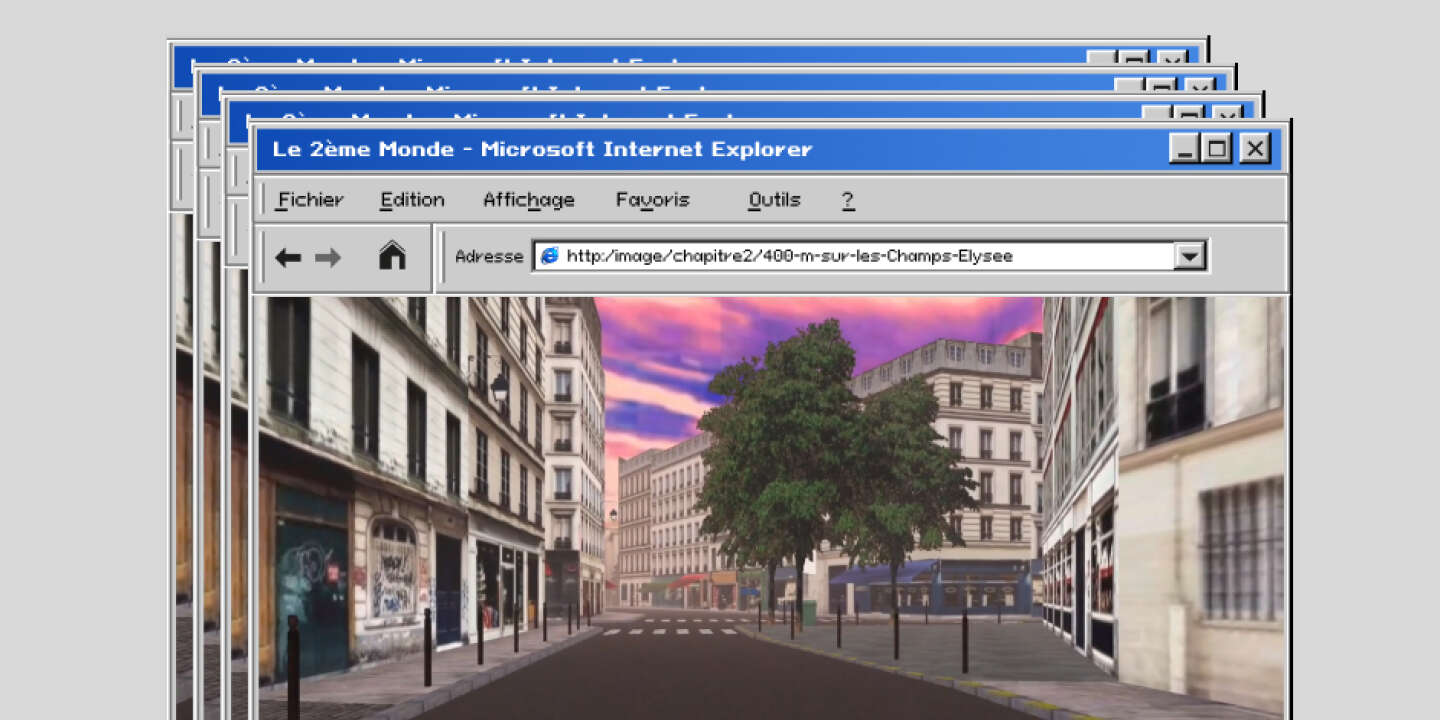Click the Paris street image in the page
Image resolution: width=1440 pixels, height=720 pixels.
(x=770, y=508)
